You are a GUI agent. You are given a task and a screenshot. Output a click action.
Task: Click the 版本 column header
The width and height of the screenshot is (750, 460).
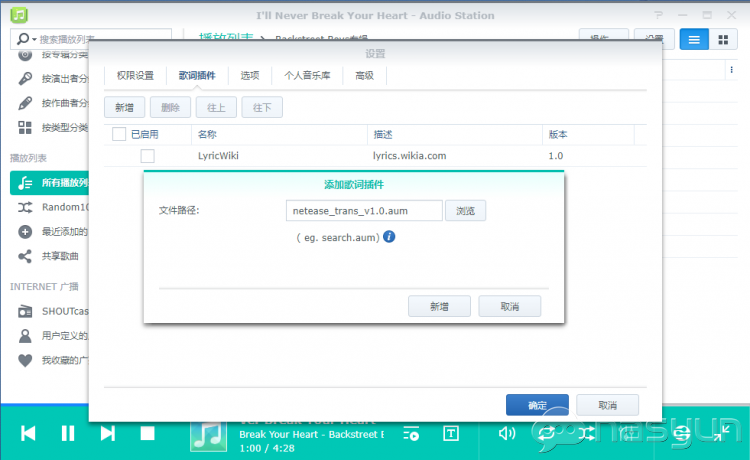588,135
